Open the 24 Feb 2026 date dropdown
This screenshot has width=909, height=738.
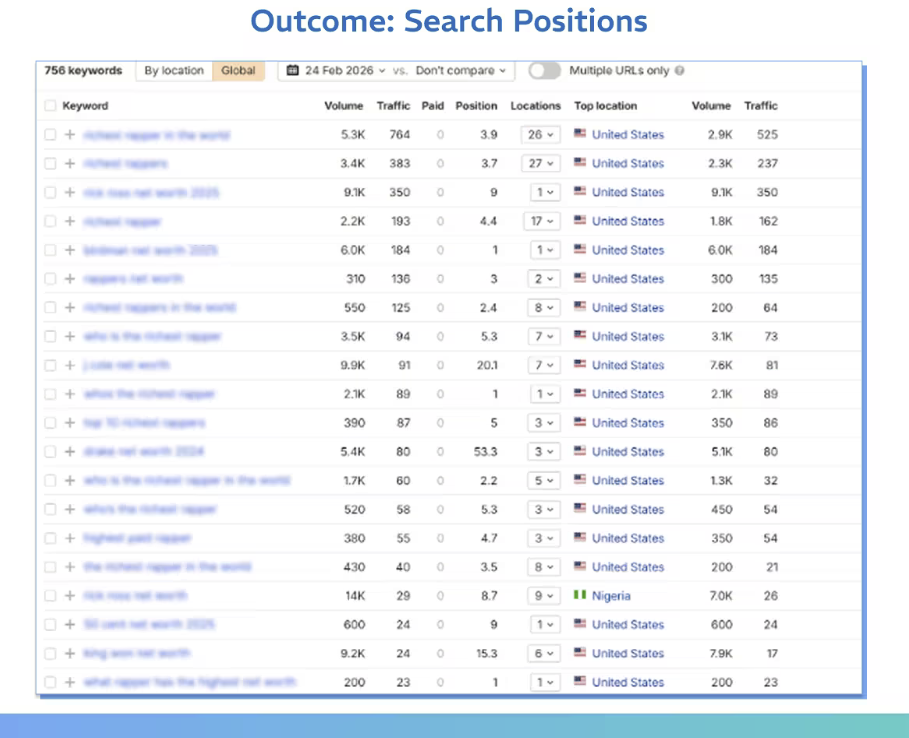[x=336, y=71]
